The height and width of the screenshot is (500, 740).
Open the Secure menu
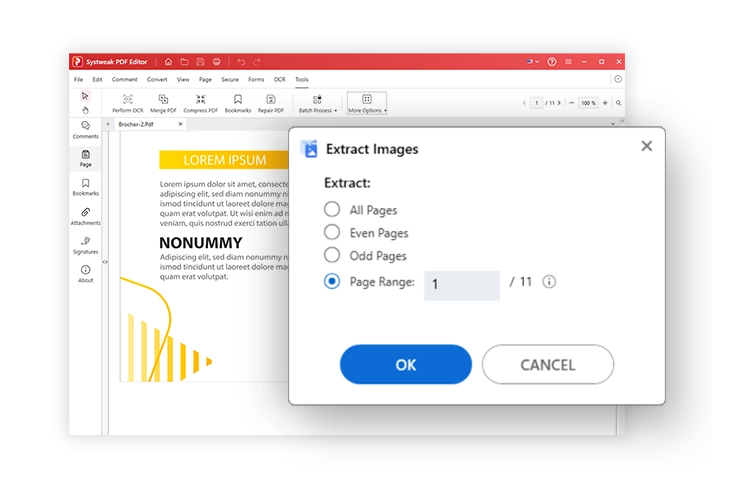pos(230,79)
